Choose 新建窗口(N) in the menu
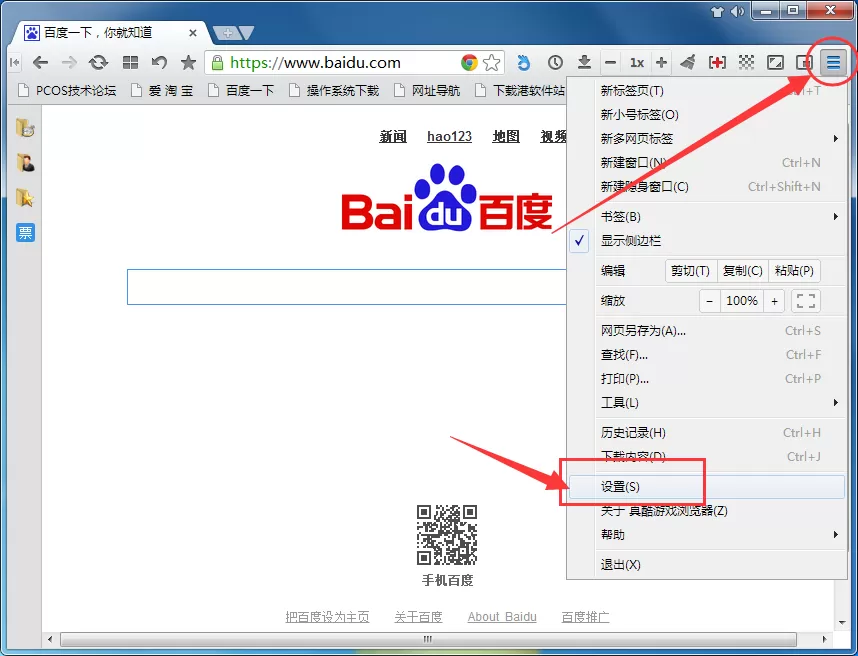 pos(707,162)
